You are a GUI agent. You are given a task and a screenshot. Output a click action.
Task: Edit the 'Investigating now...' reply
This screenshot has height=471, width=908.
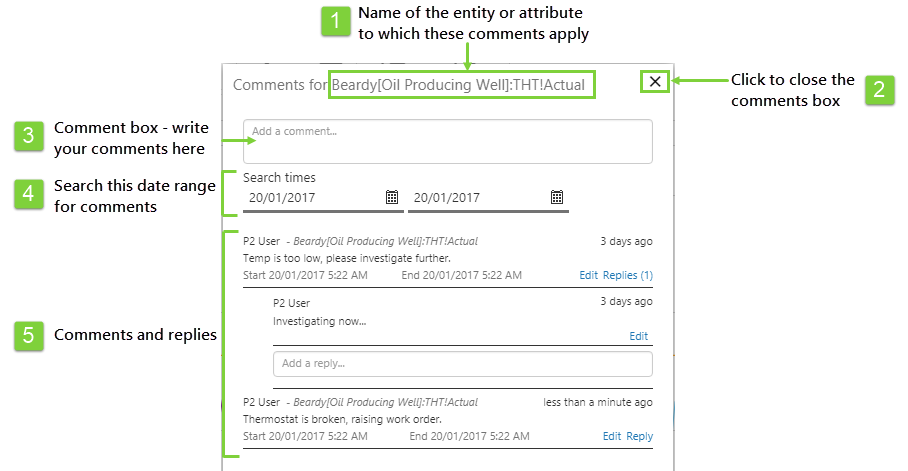(x=638, y=336)
